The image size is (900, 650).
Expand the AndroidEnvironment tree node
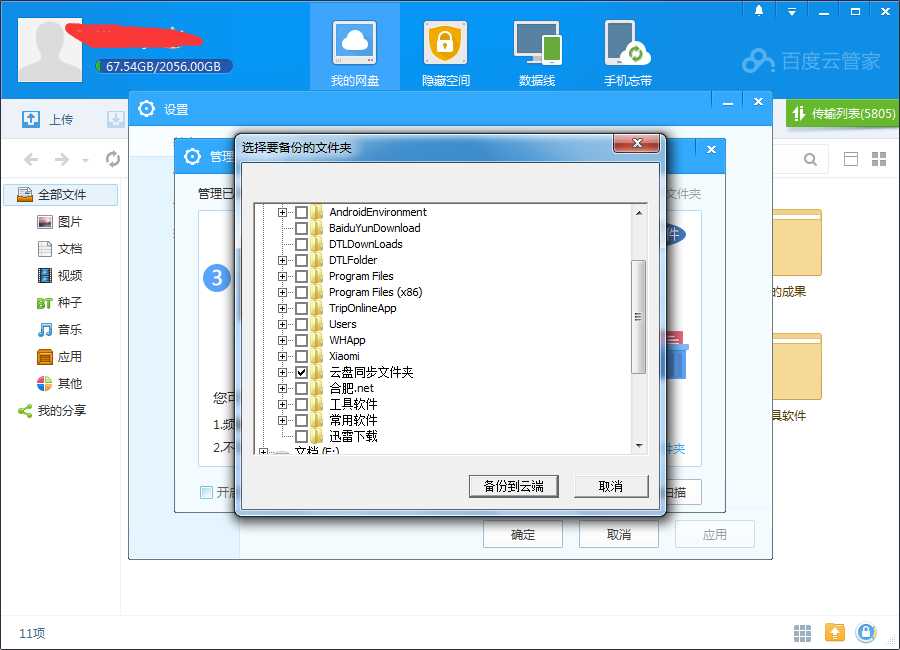tap(282, 212)
